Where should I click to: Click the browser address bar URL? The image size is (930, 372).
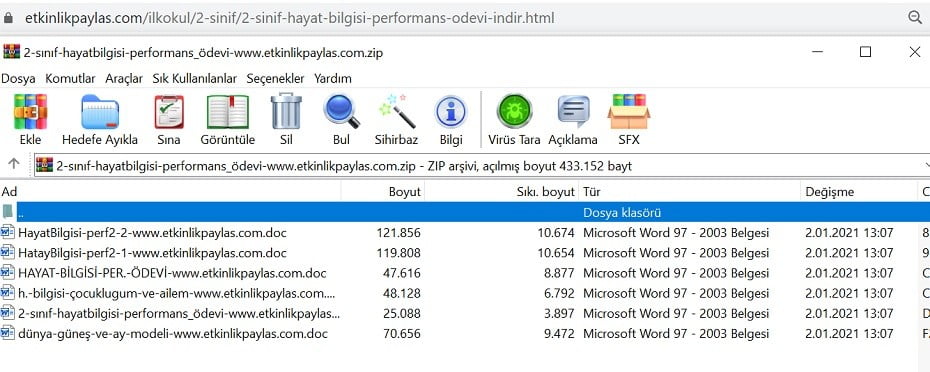(289, 18)
